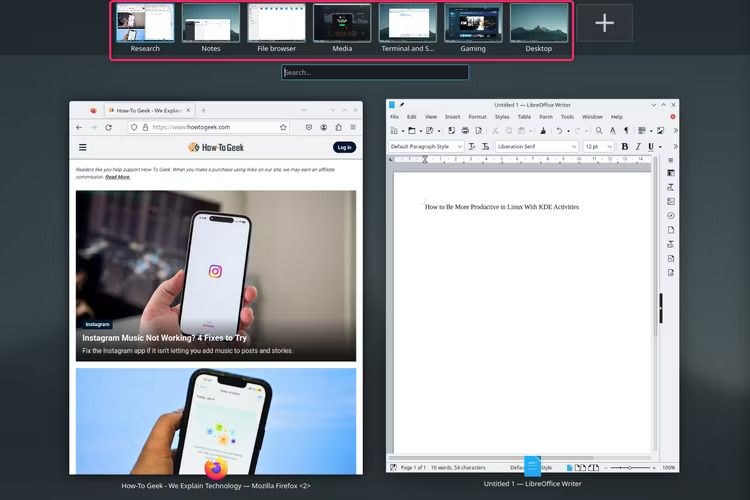The image size is (750, 500).
Task: Expand the Default Paragraph Style dropdown
Action: click(460, 146)
